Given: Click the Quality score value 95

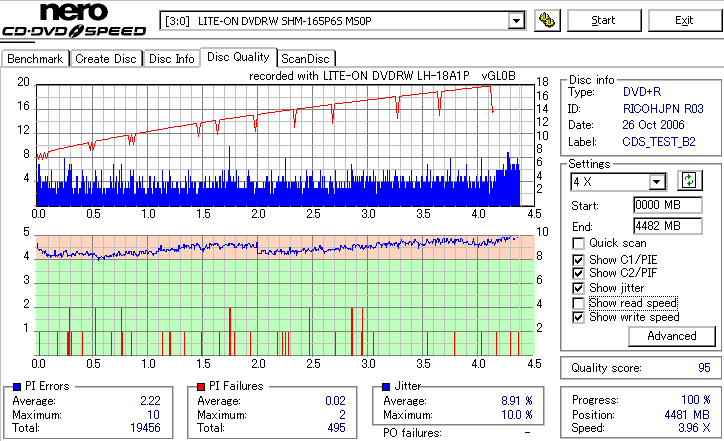Looking at the screenshot, I should coord(704,368).
